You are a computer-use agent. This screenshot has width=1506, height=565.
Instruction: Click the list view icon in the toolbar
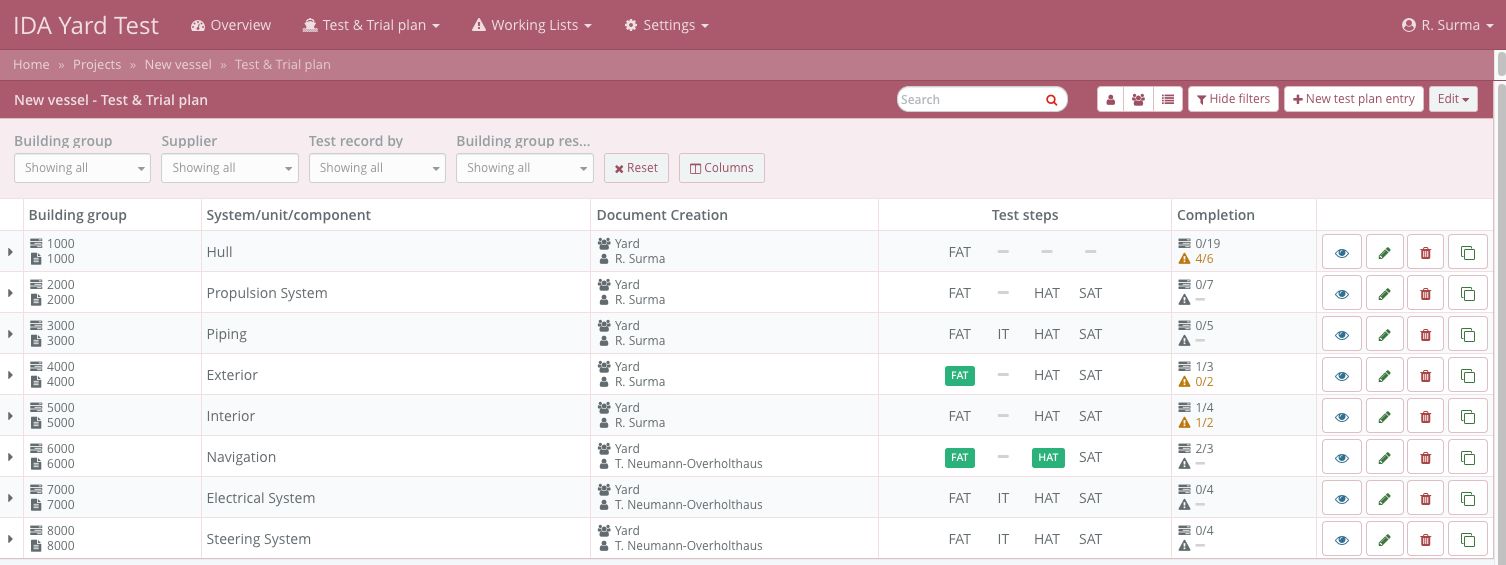pyautogui.click(x=1168, y=99)
